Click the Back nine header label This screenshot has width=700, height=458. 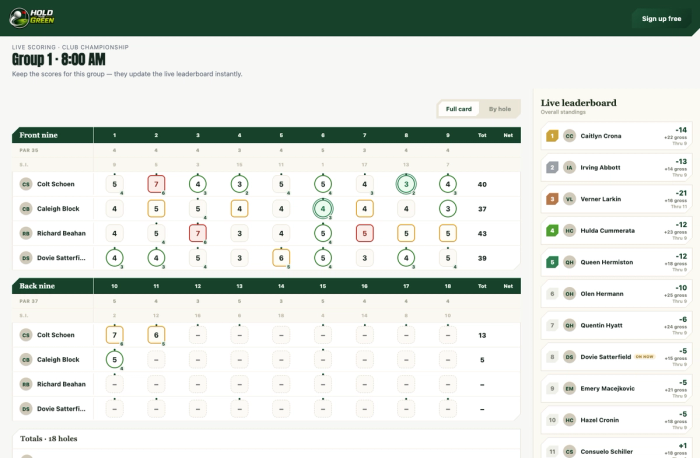[37, 286]
